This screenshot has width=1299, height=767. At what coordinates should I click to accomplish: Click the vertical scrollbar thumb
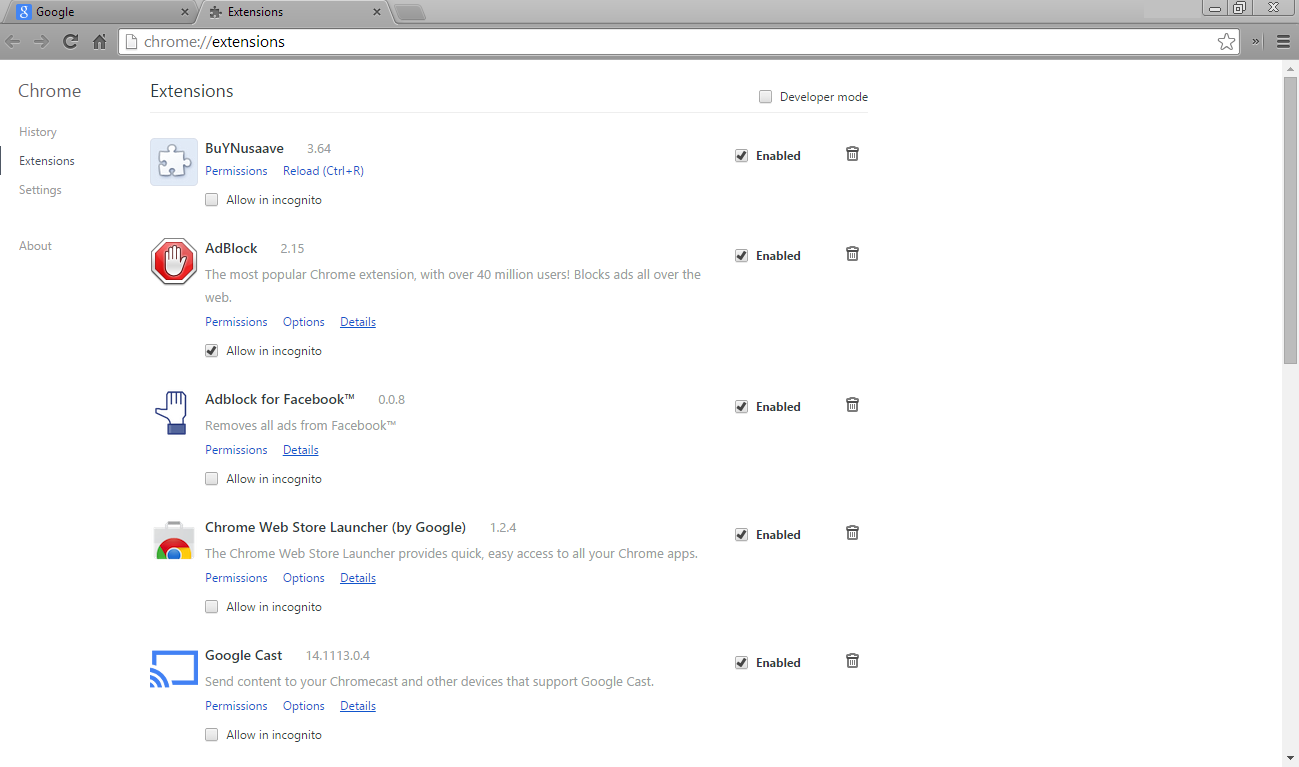pos(1291,219)
